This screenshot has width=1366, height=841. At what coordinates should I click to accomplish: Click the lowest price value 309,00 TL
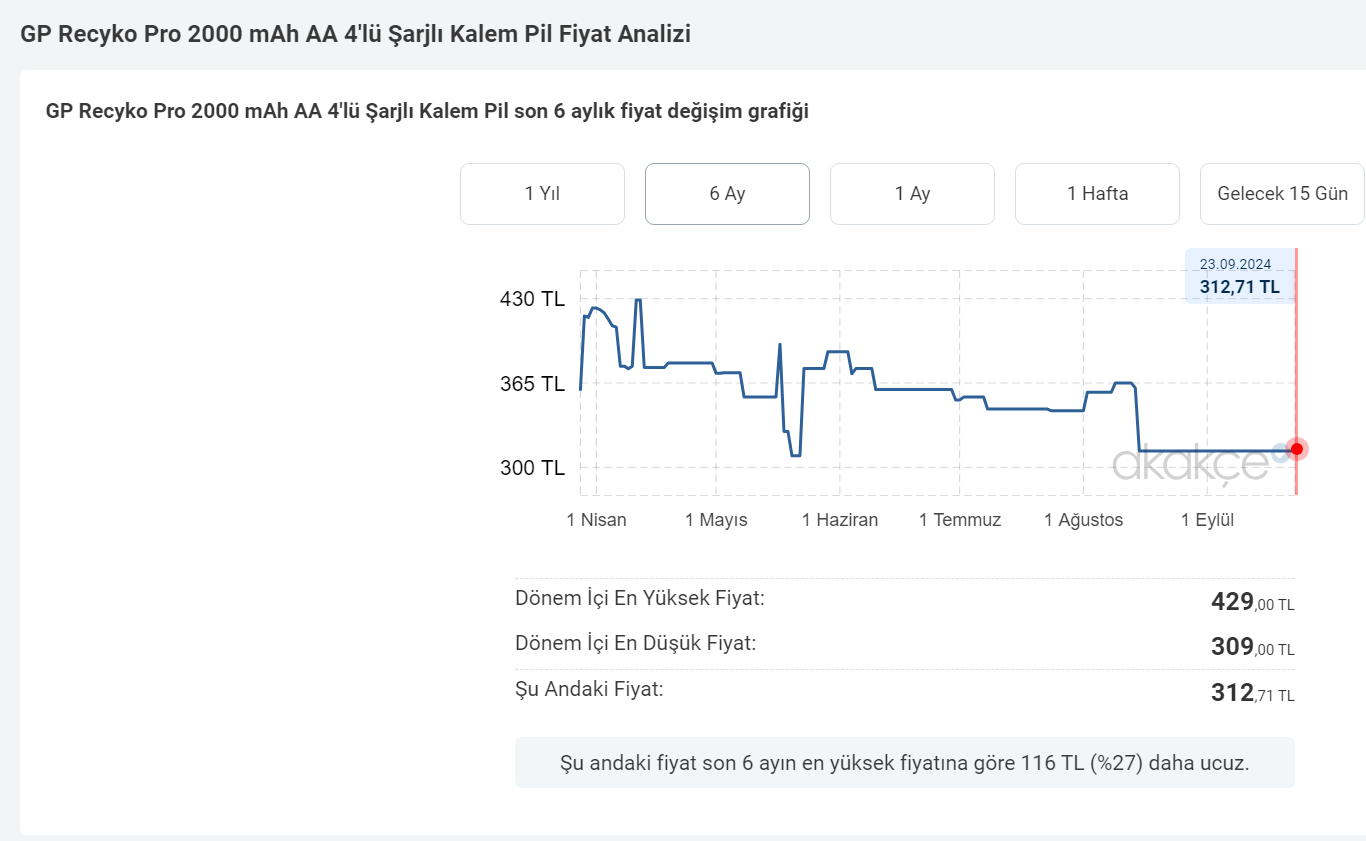(1252, 647)
